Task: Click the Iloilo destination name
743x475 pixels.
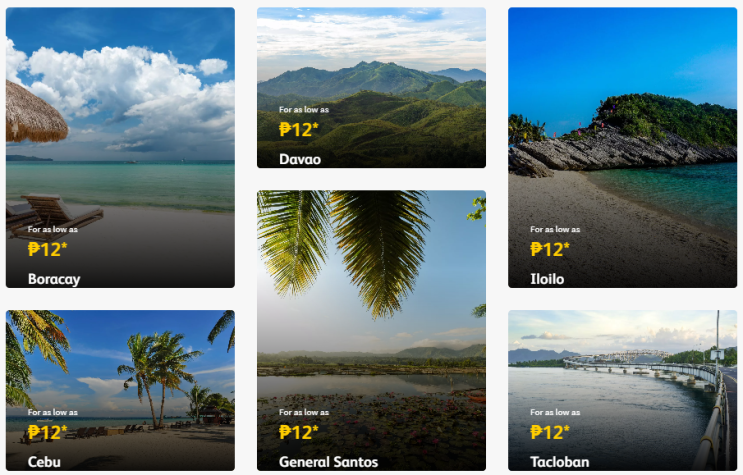Action: [x=547, y=279]
